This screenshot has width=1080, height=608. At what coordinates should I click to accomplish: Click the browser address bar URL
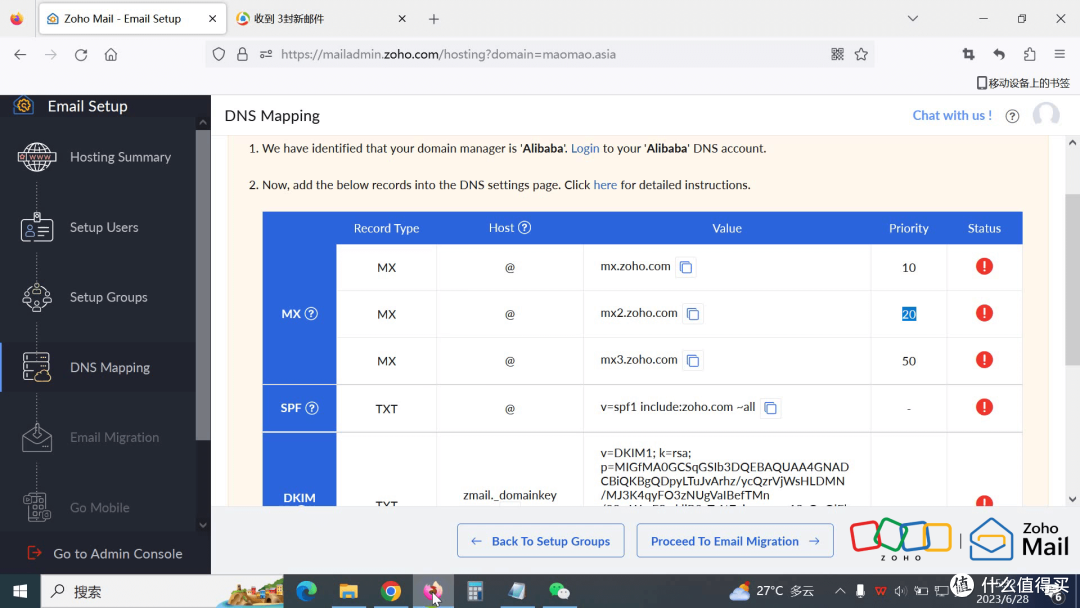point(448,54)
